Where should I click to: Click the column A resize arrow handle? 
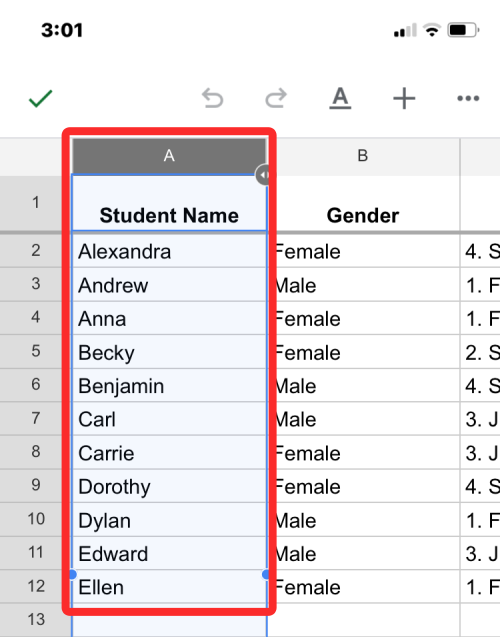coord(264,175)
